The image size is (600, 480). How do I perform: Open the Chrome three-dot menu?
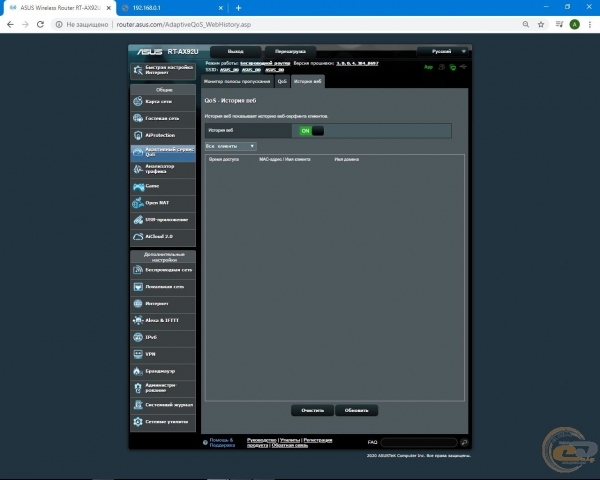(590, 24)
